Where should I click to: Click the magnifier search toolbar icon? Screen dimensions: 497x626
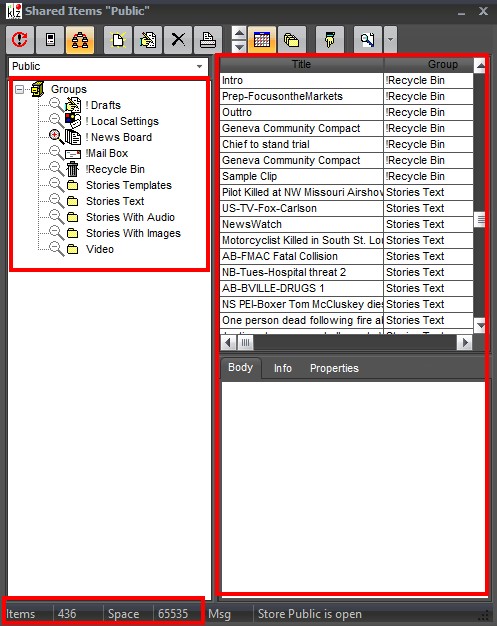click(x=368, y=40)
